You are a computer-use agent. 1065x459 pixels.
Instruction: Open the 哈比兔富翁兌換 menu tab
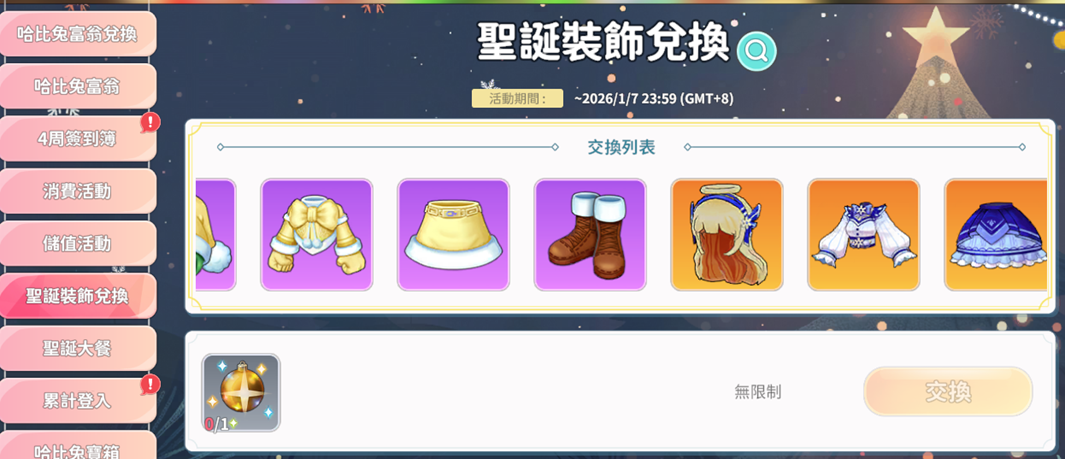click(77, 33)
